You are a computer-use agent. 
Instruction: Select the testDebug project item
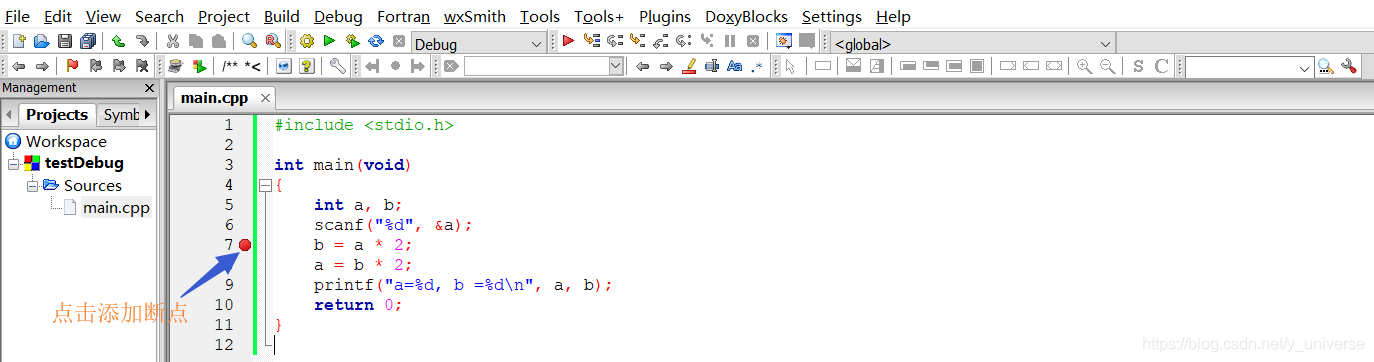coord(84,163)
